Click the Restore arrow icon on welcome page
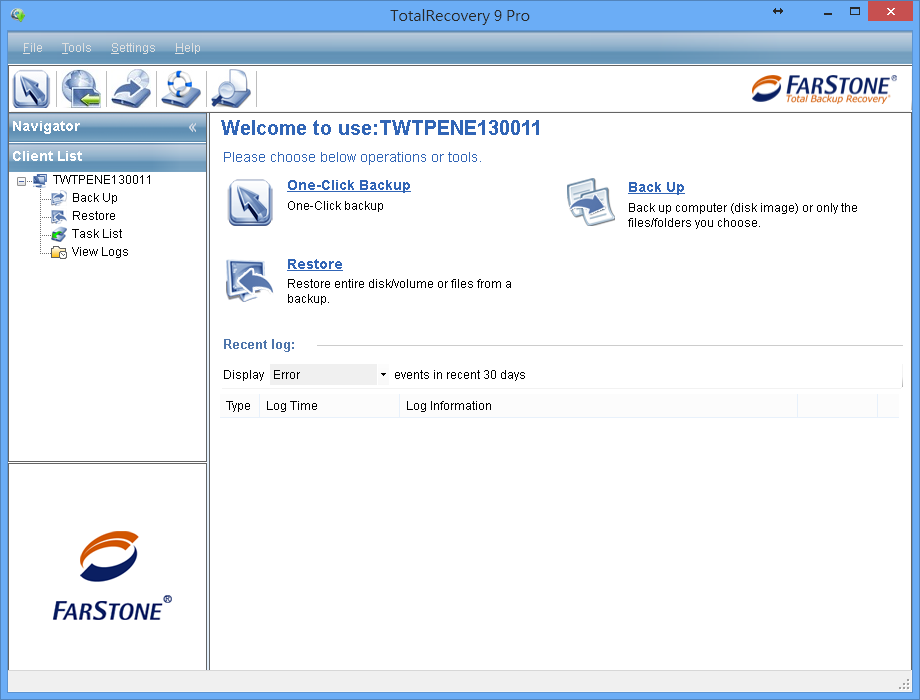The height and width of the screenshot is (700, 920). pyautogui.click(x=248, y=280)
